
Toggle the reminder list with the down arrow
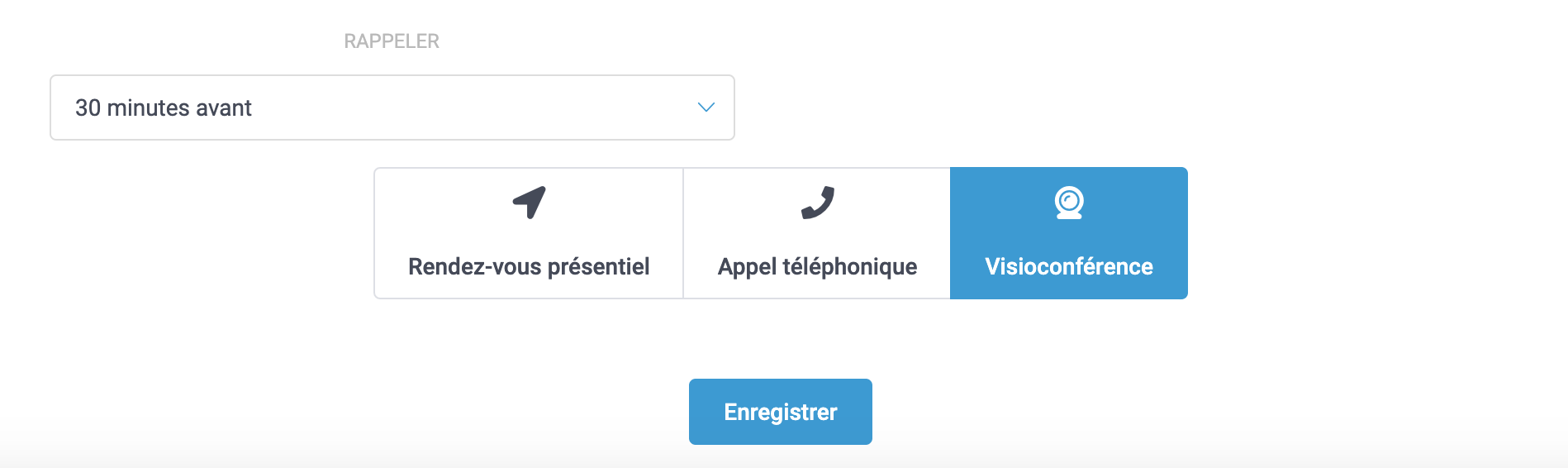706,107
